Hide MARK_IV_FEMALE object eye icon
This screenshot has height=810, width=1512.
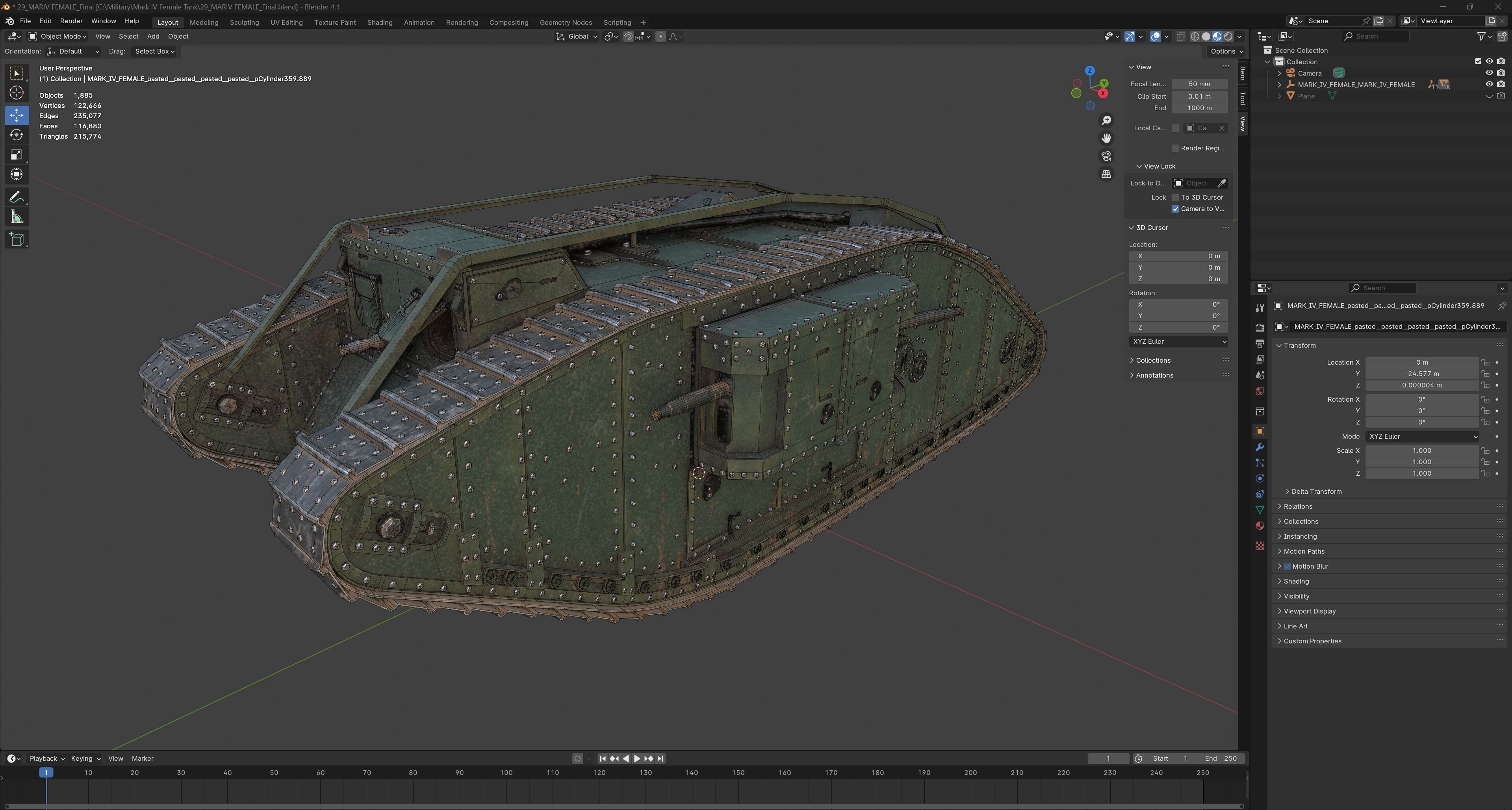point(1489,85)
